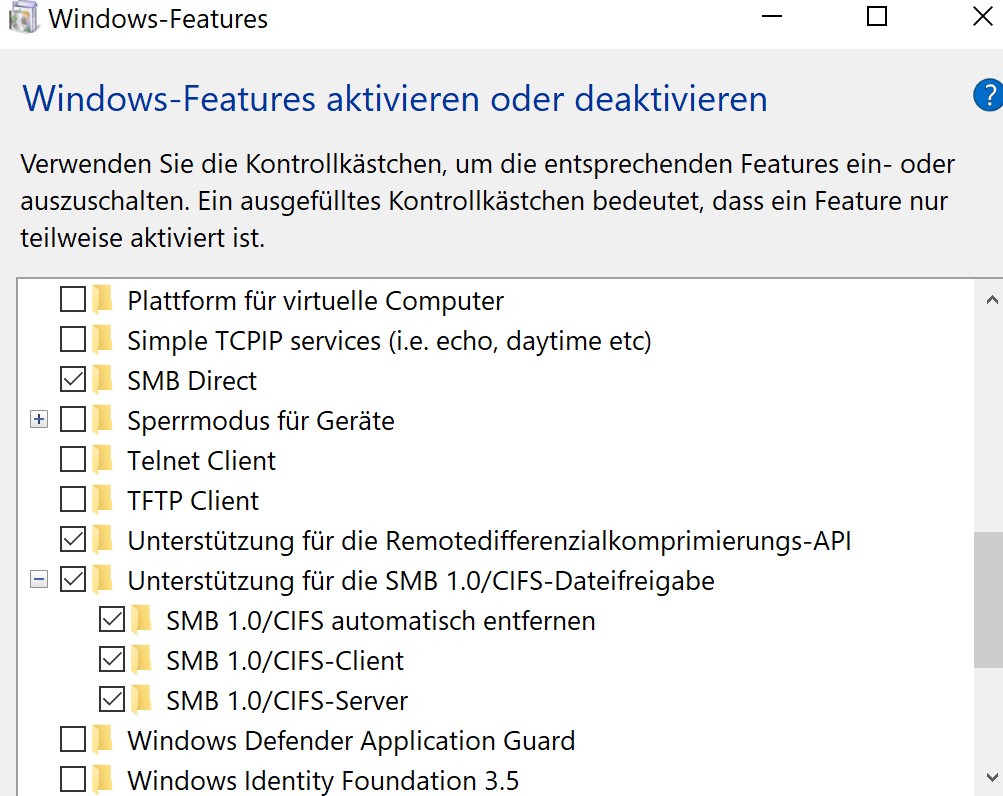Click folder icon of Windows Identity Foundation 3.5
Screen dimensions: 1003x796
[x=102, y=779]
